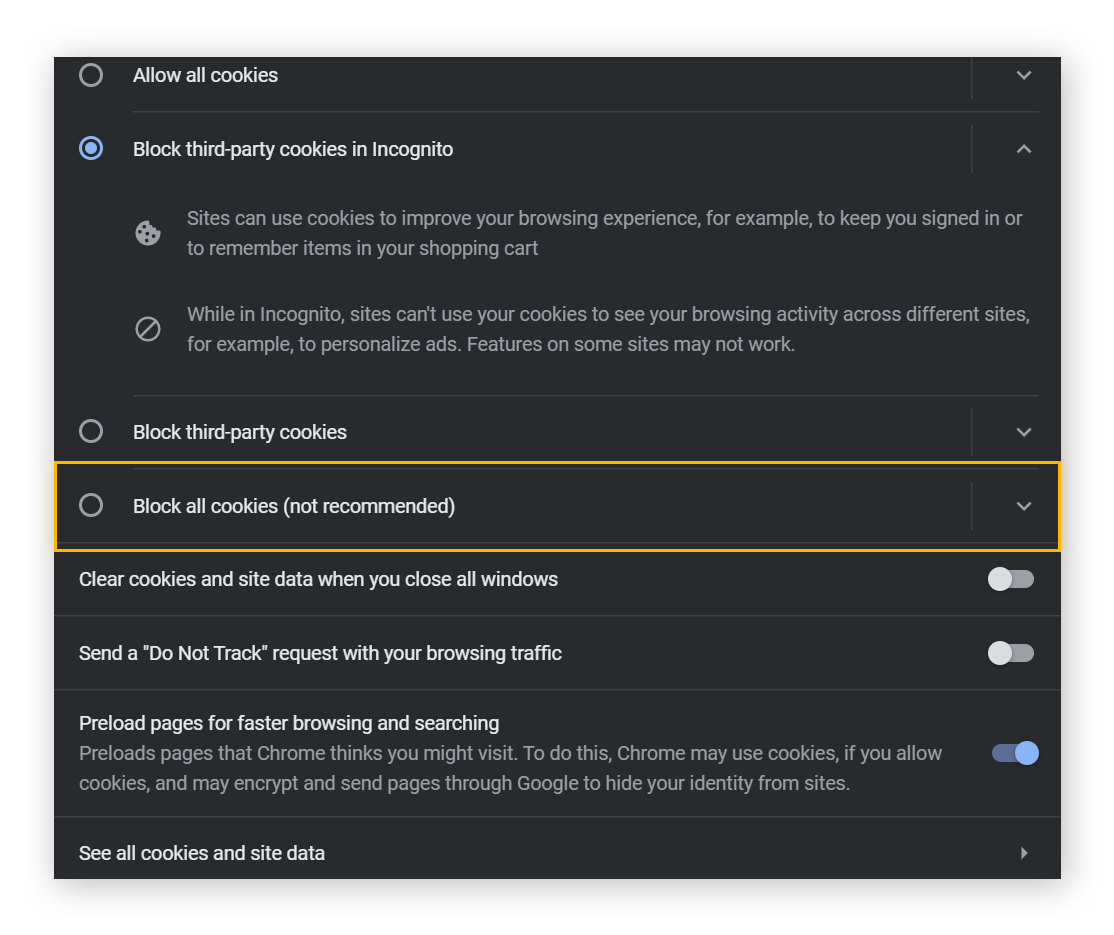
Task: Enable clearing cookies when all windows close
Action: pos(1011,578)
